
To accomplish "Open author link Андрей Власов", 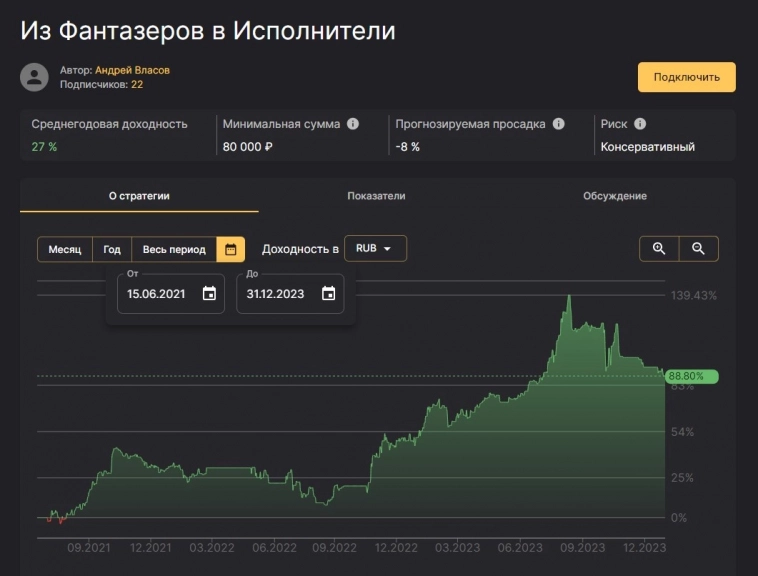I will pos(132,70).
